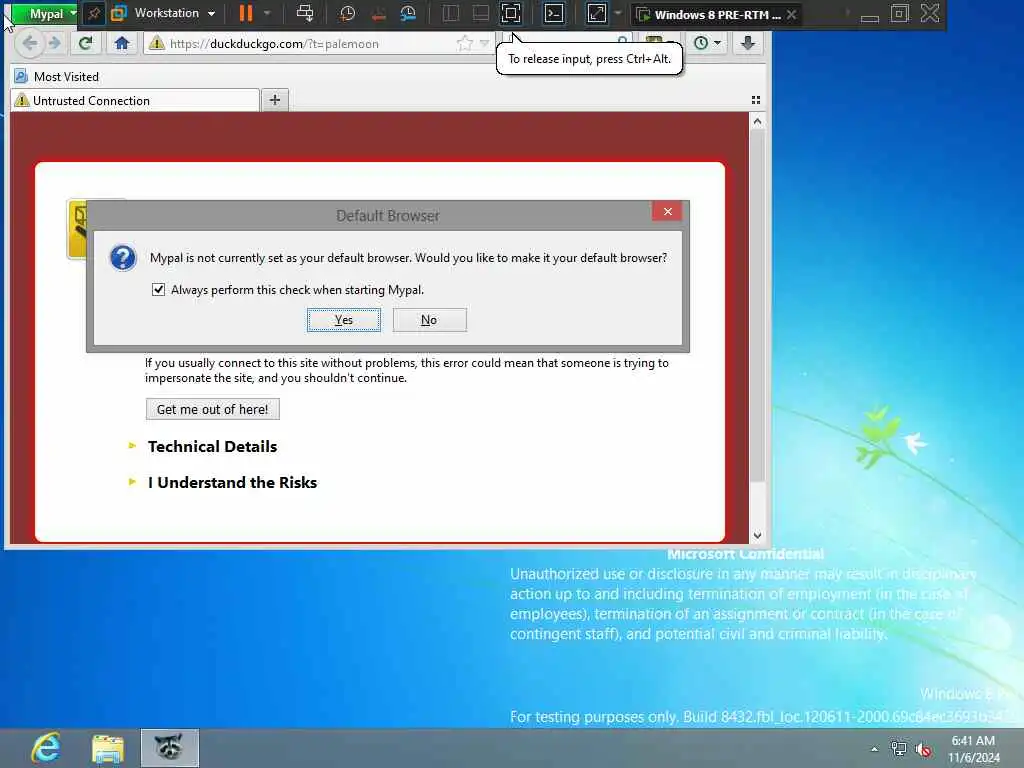This screenshot has width=1024, height=768.
Task: Click the stretch guest display icon
Action: [597, 13]
